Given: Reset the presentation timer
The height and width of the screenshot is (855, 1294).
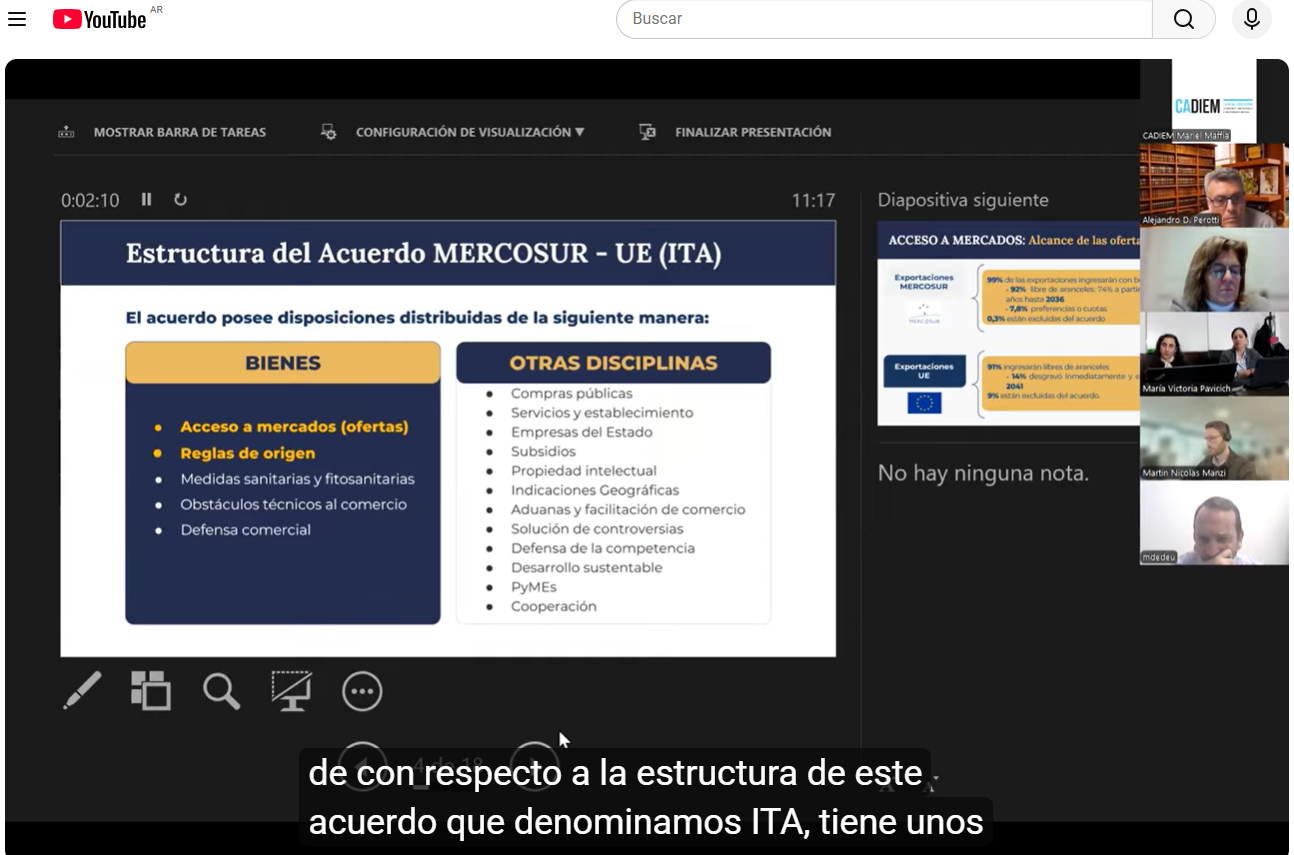Looking at the screenshot, I should 180,199.
